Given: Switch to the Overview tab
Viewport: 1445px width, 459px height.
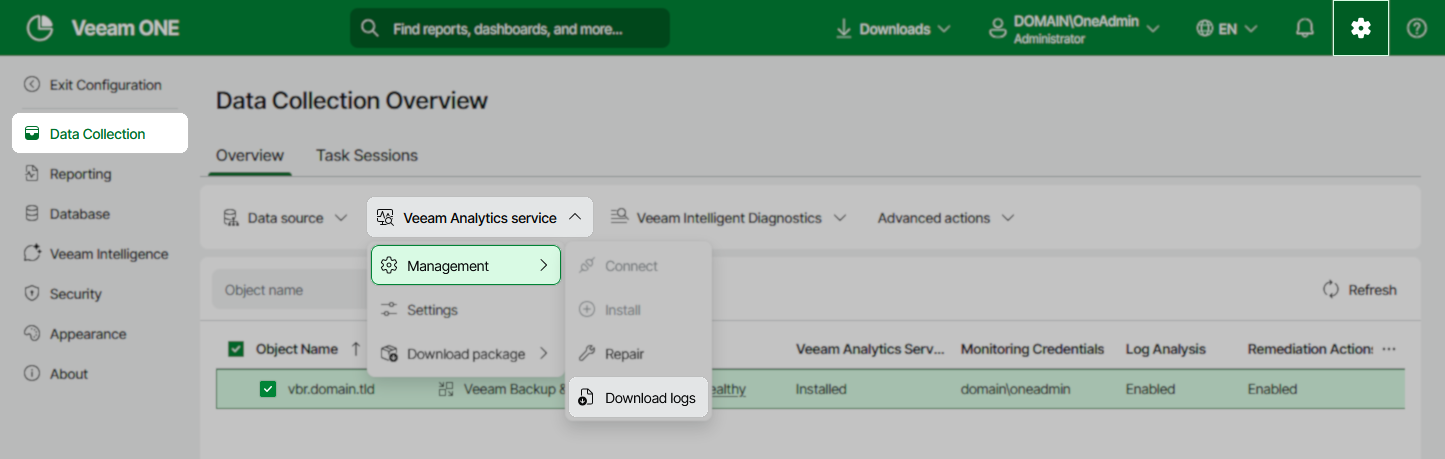Looking at the screenshot, I should pos(250,155).
